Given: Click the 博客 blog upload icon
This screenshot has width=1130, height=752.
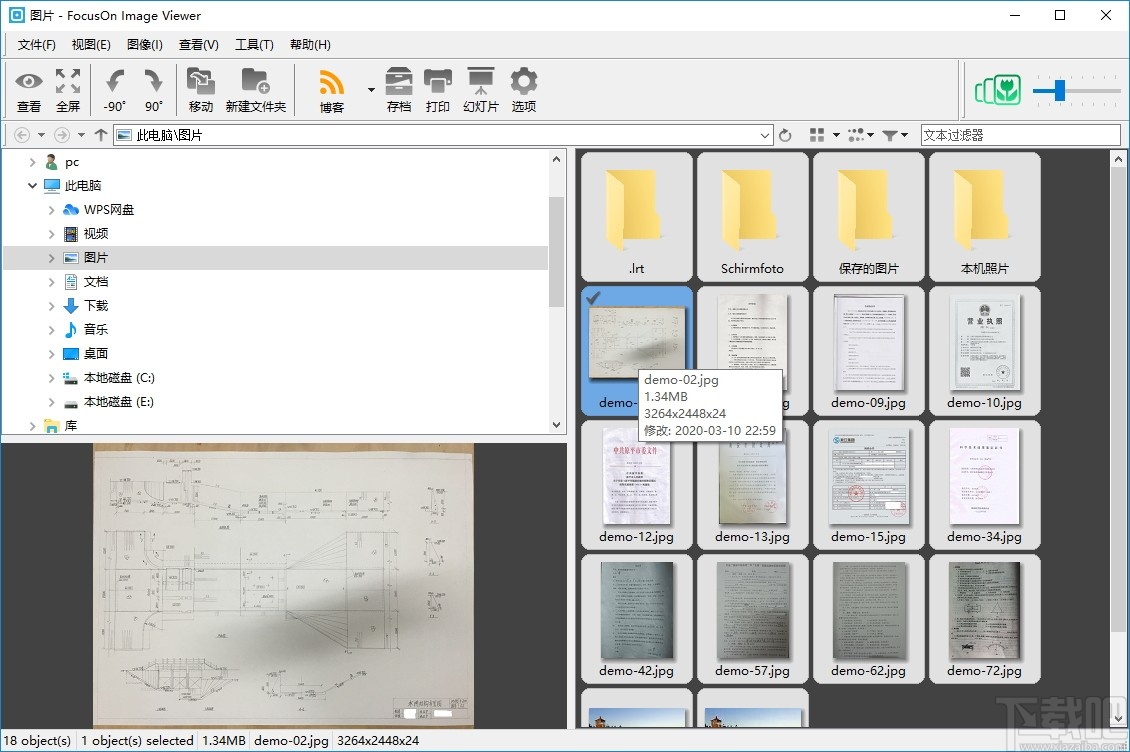Looking at the screenshot, I should [330, 88].
